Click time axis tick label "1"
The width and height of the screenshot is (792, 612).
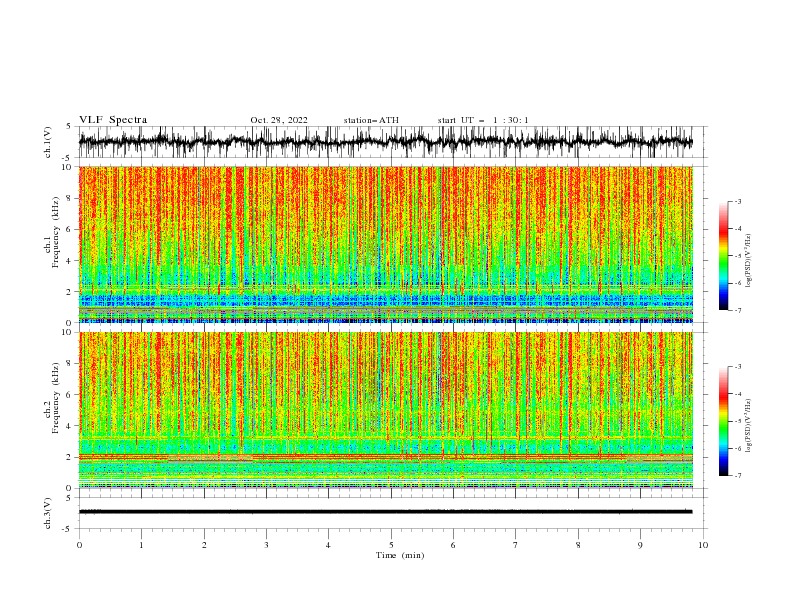[x=141, y=545]
